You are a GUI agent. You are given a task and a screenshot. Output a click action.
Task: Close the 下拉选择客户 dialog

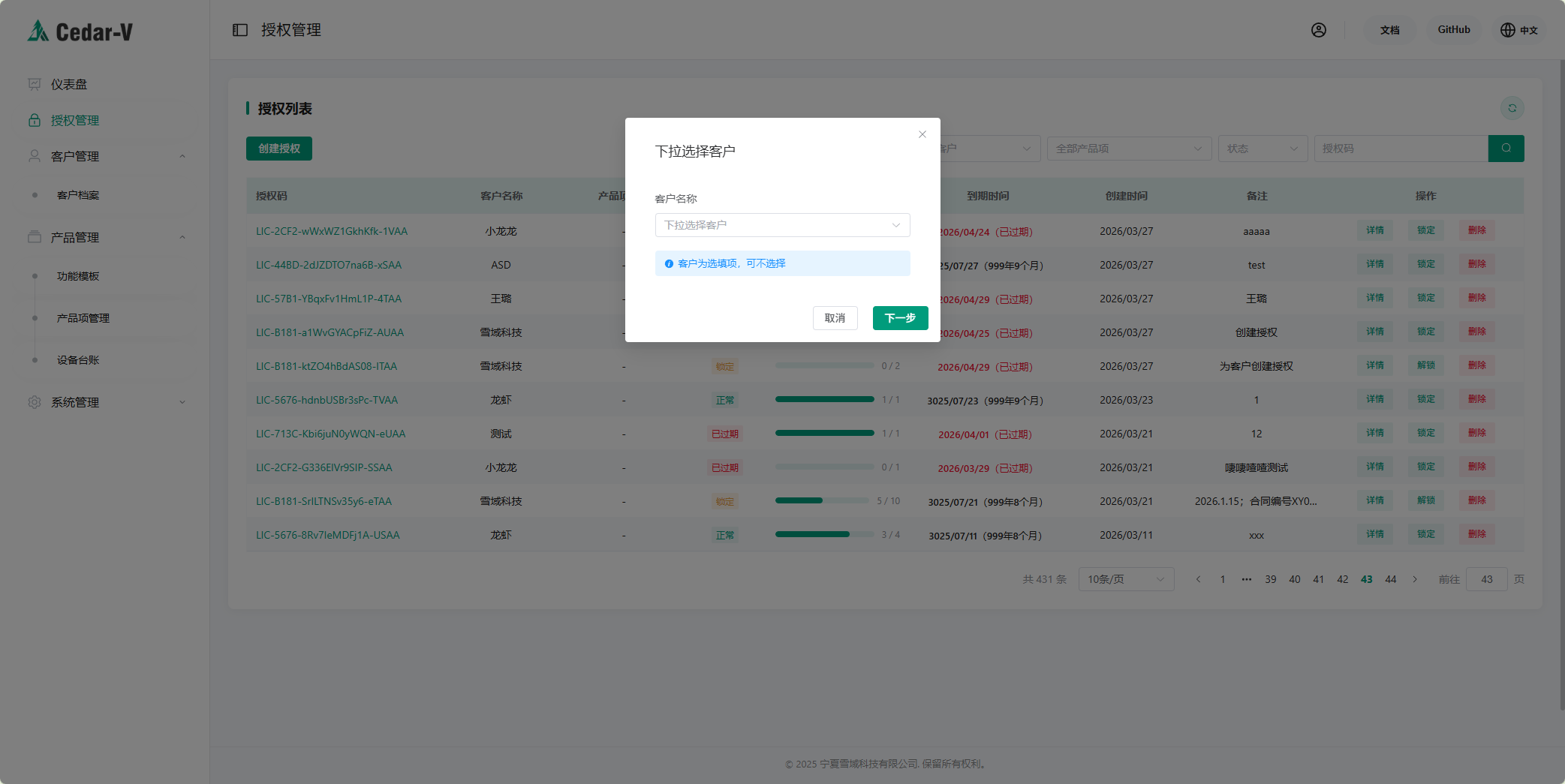[x=922, y=134]
